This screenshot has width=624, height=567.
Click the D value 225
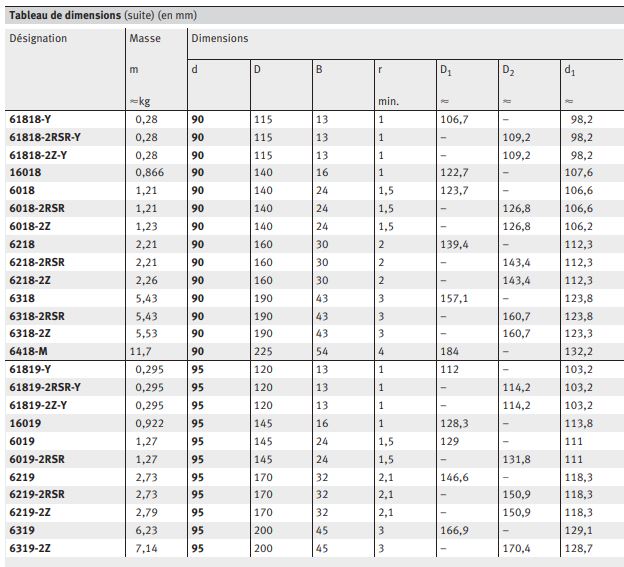[263, 351]
